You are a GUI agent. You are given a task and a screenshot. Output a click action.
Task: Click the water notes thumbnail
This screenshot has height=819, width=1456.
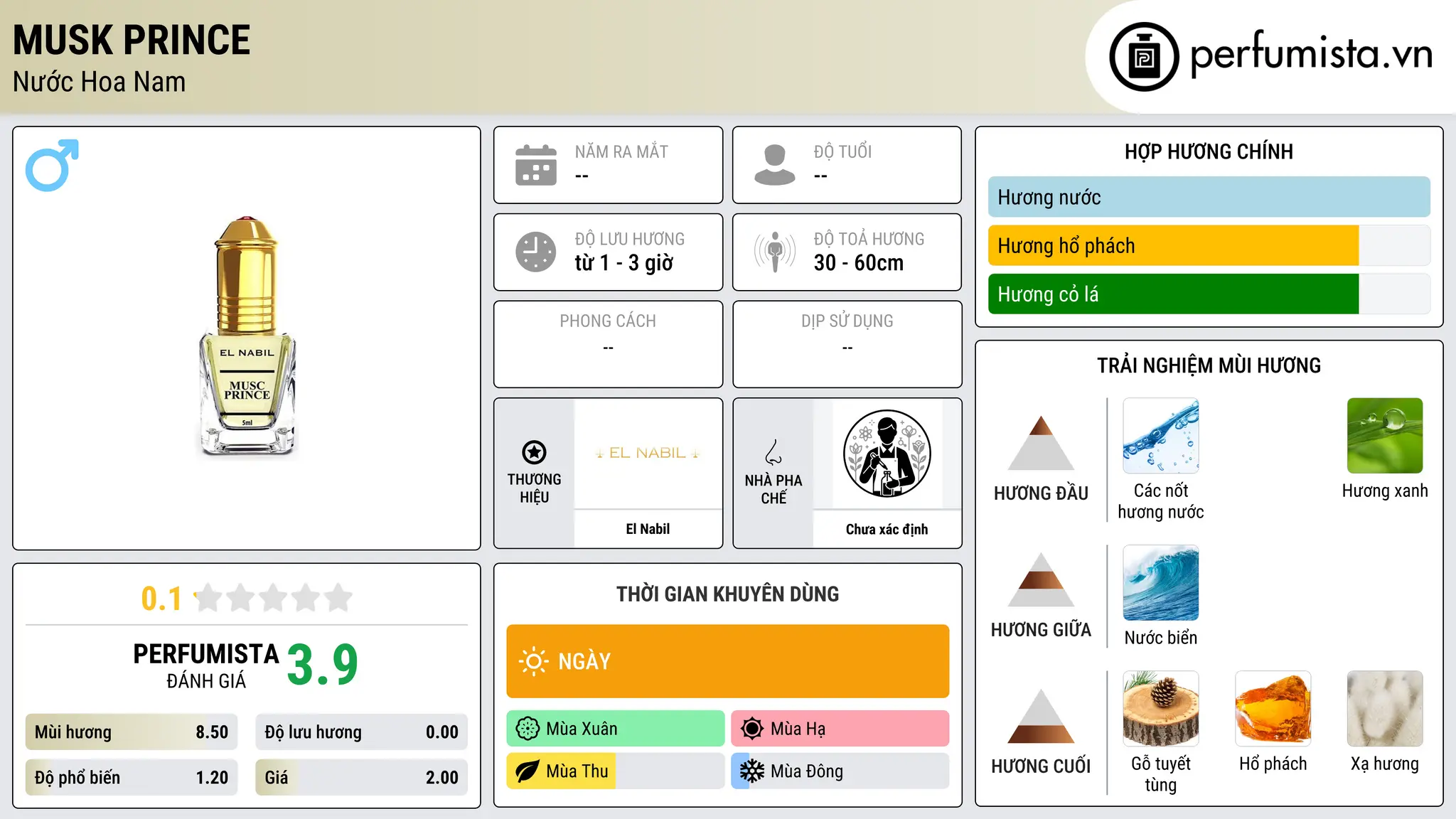point(1161,436)
